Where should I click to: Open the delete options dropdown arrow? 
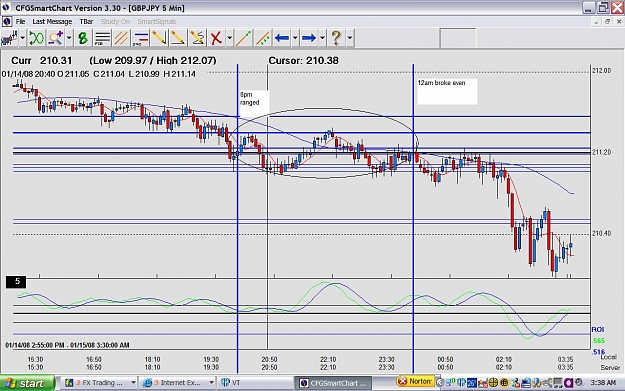click(230, 38)
